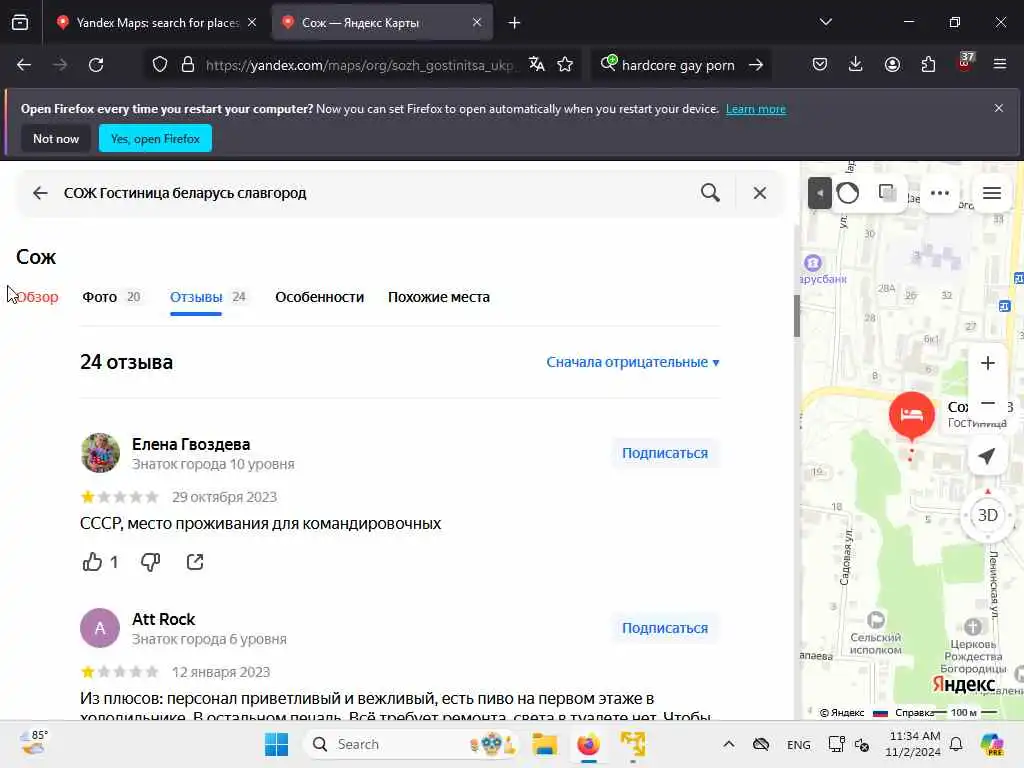Open File Explorer from the taskbar
Viewport: 1024px width, 768px height.
point(544,744)
